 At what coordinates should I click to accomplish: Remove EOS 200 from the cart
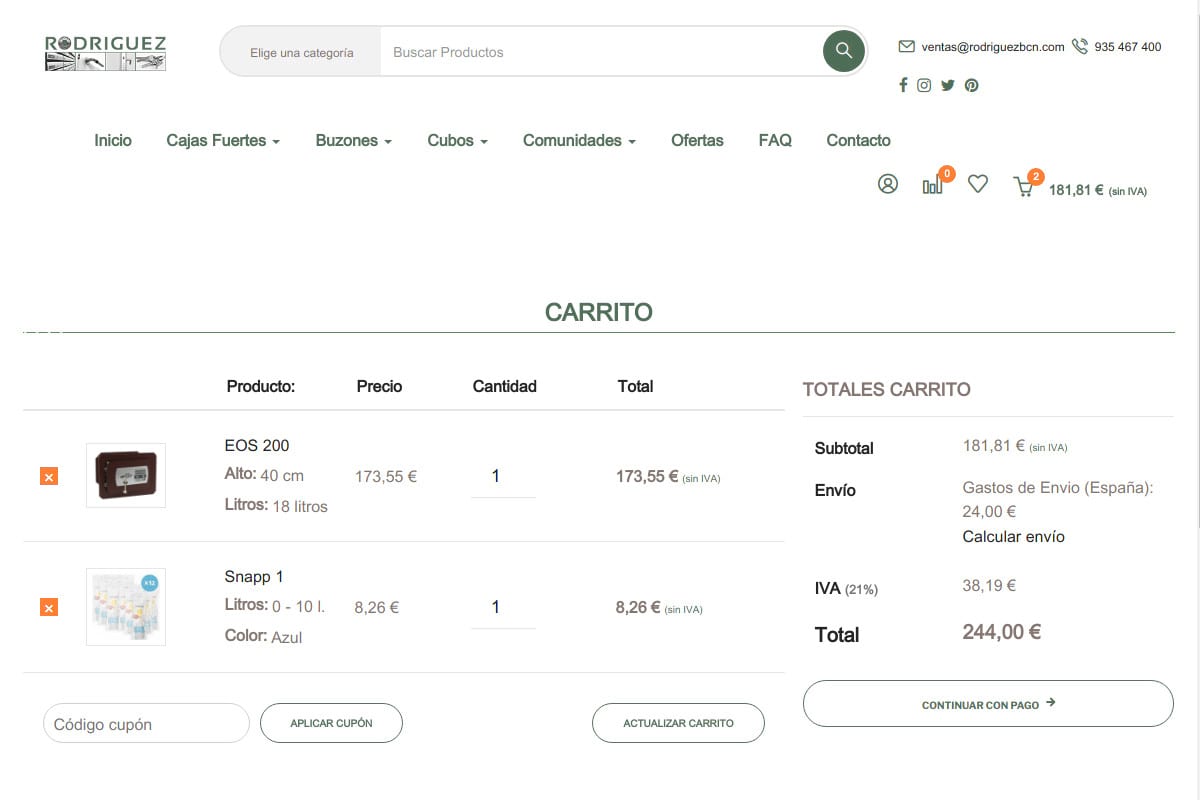[x=49, y=476]
